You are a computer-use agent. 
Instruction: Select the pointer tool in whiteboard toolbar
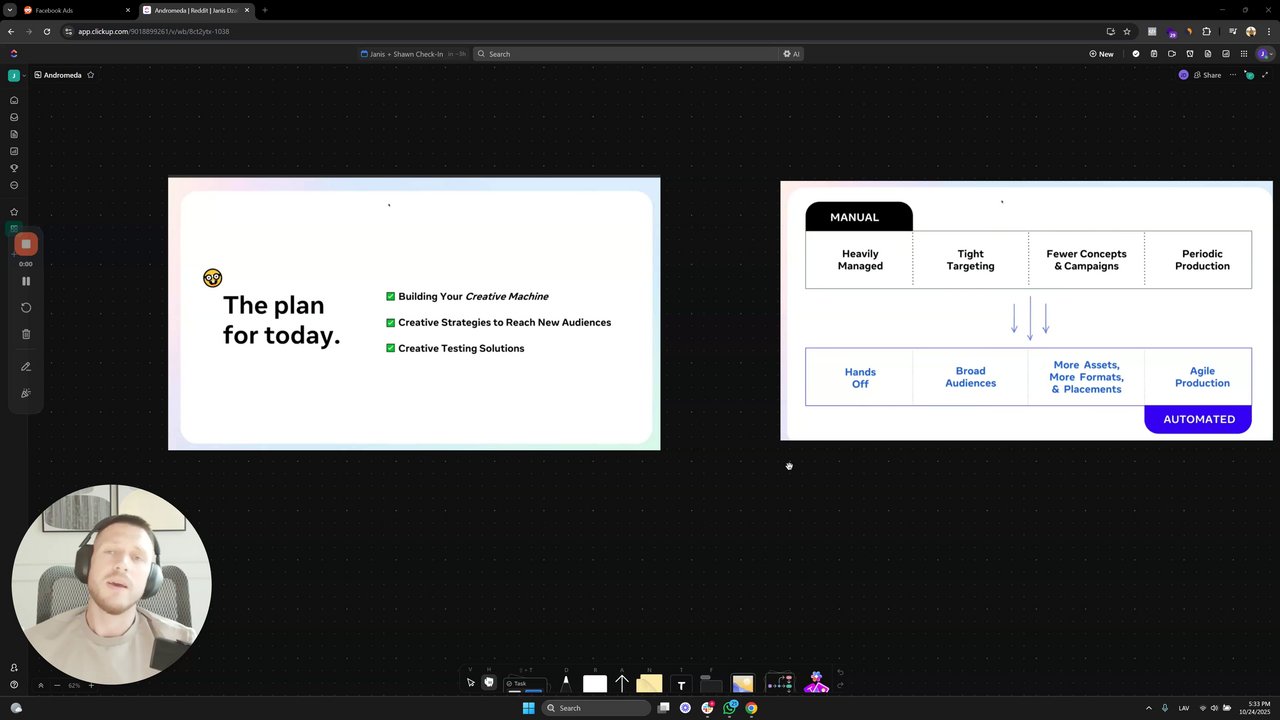[x=470, y=683]
